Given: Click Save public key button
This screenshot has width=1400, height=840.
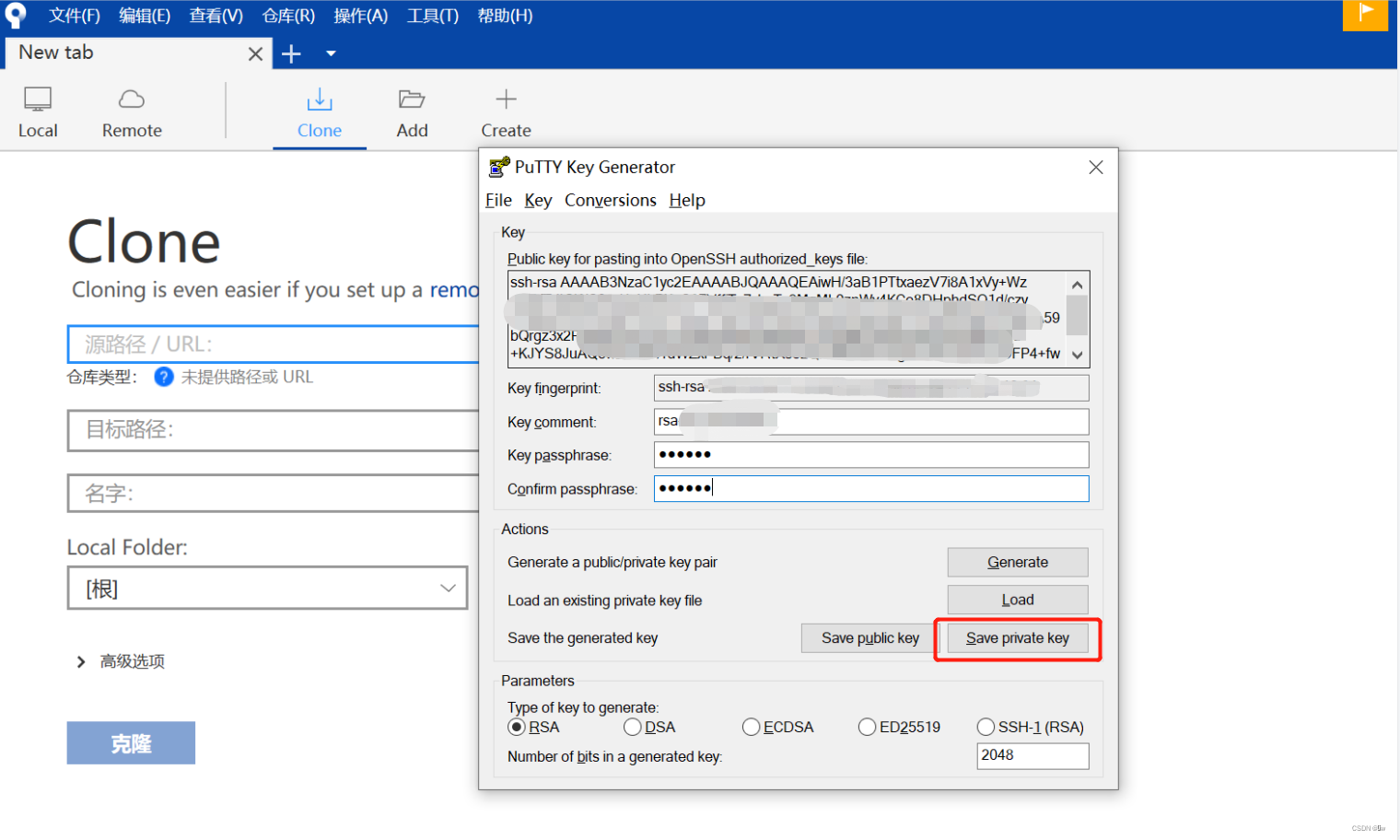Looking at the screenshot, I should pos(870,637).
